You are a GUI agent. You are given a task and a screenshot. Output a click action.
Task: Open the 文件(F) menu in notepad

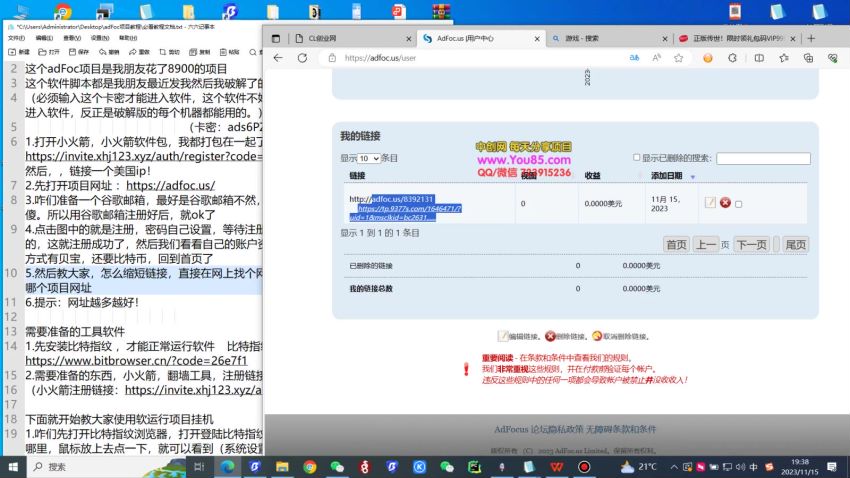pos(16,38)
